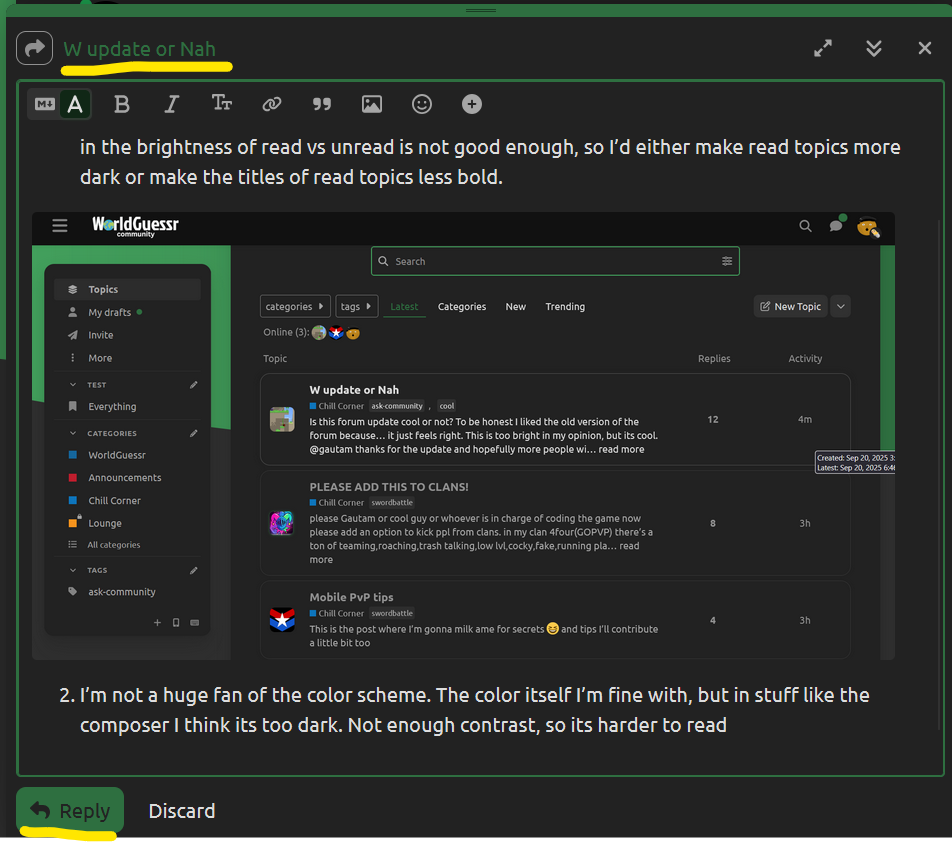The image size is (952, 842).
Task: Switch editor to rich text mode (A)
Action: pos(75,104)
